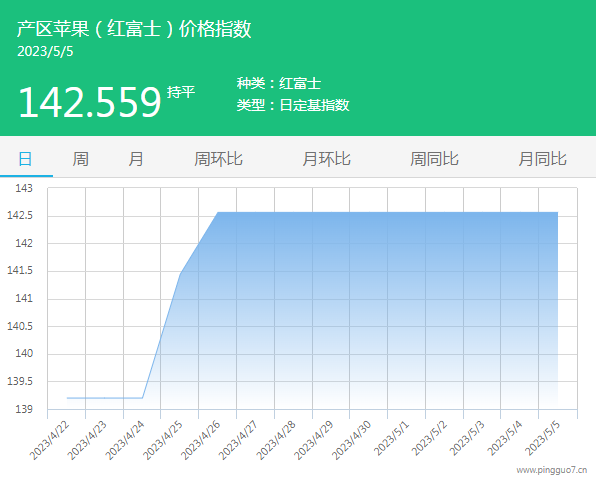Click the x-axis label 2023/4/24
This screenshot has height=482, width=596.
[125, 440]
